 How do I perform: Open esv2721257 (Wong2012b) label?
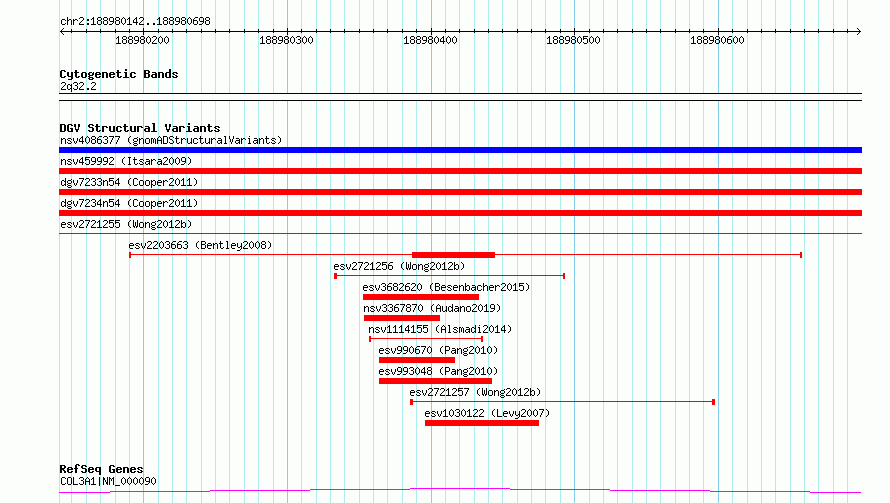(475, 392)
